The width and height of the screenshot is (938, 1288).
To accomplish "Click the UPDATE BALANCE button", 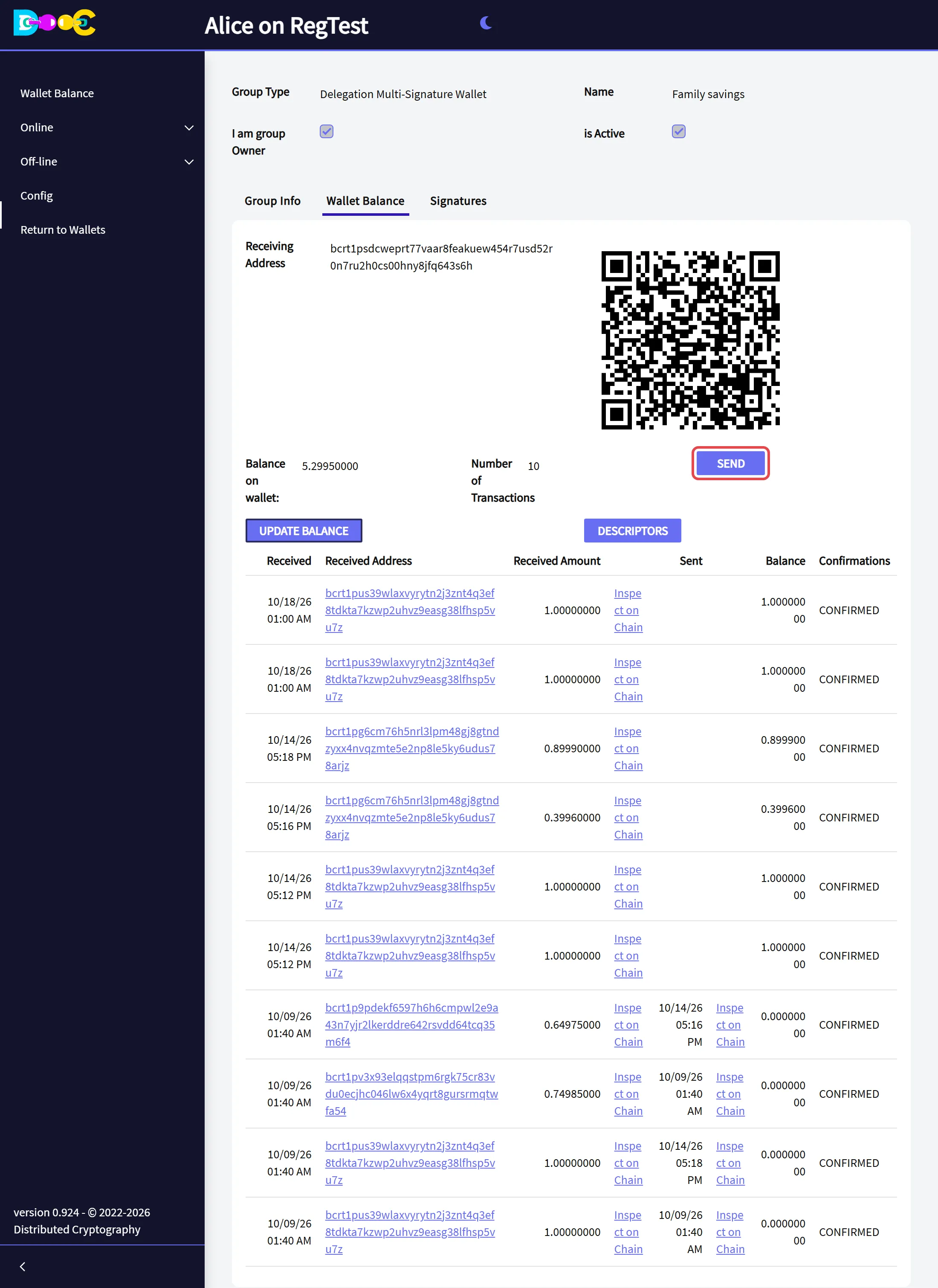I will (x=304, y=531).
